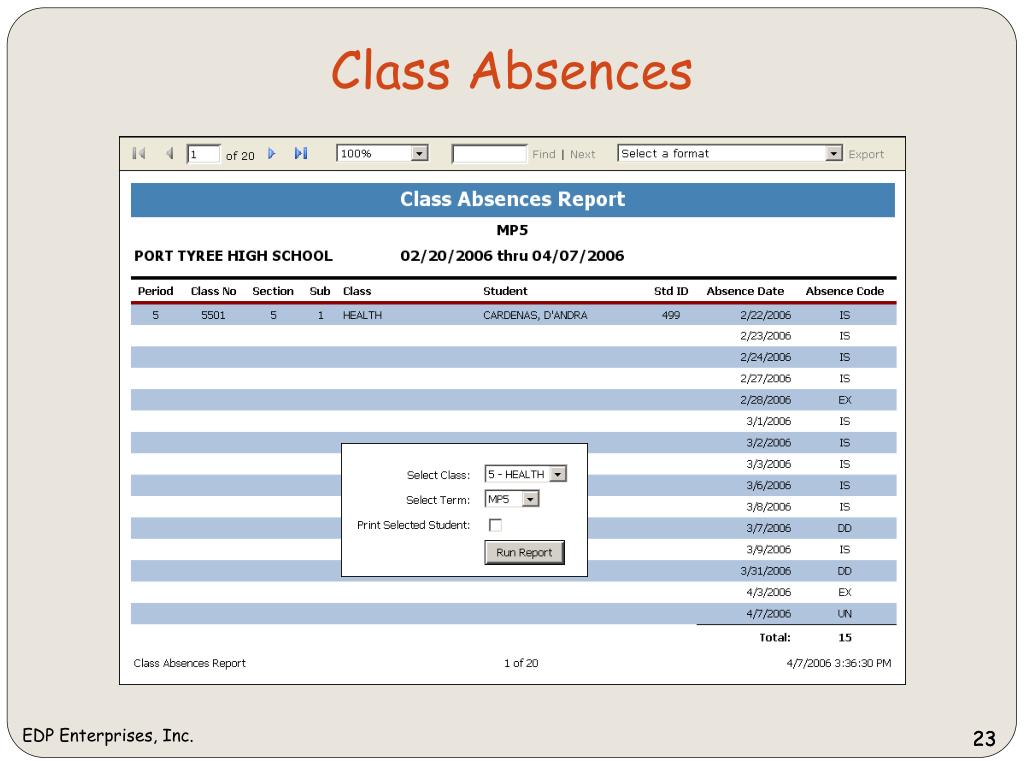Click PORT TYREE HIGH SCHOOL heading
Viewport: 1024px width, 768px height.
(233, 256)
